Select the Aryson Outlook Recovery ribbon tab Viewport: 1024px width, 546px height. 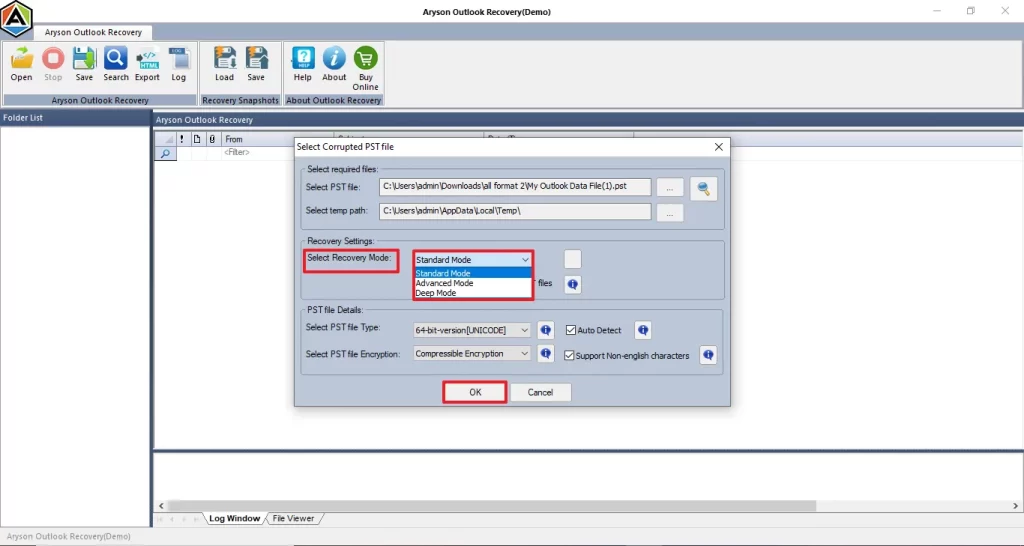pyautogui.click(x=93, y=32)
